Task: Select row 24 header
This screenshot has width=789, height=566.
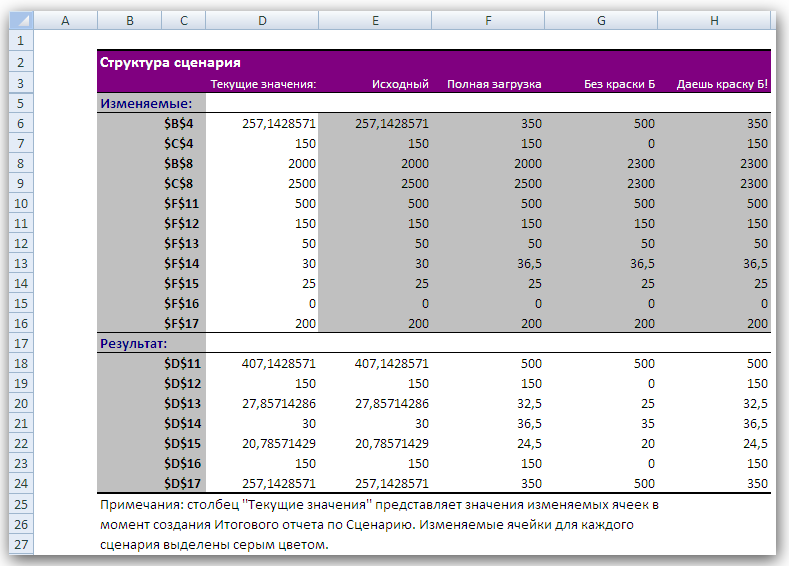Action: click(21, 483)
